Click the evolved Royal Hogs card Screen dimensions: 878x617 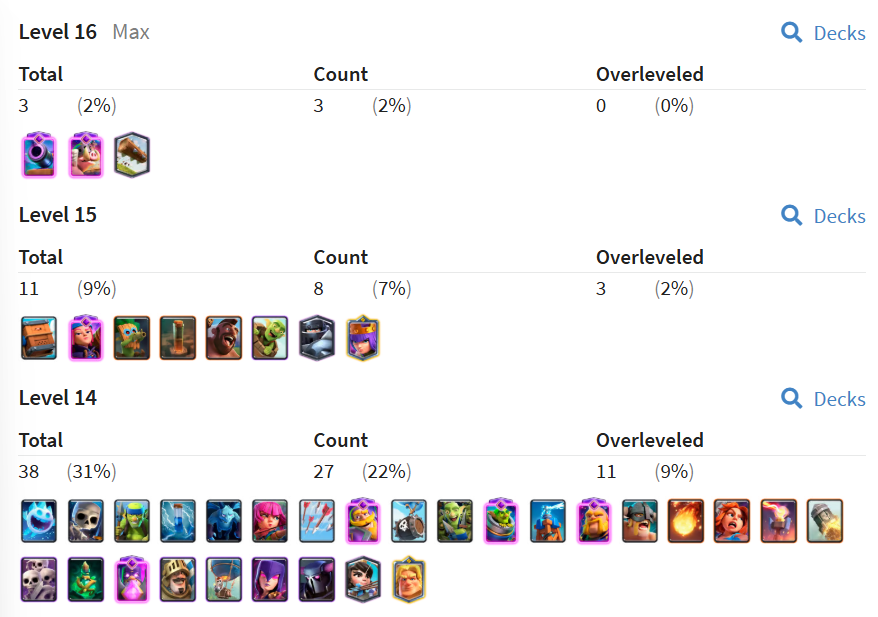pyautogui.click(x=85, y=155)
